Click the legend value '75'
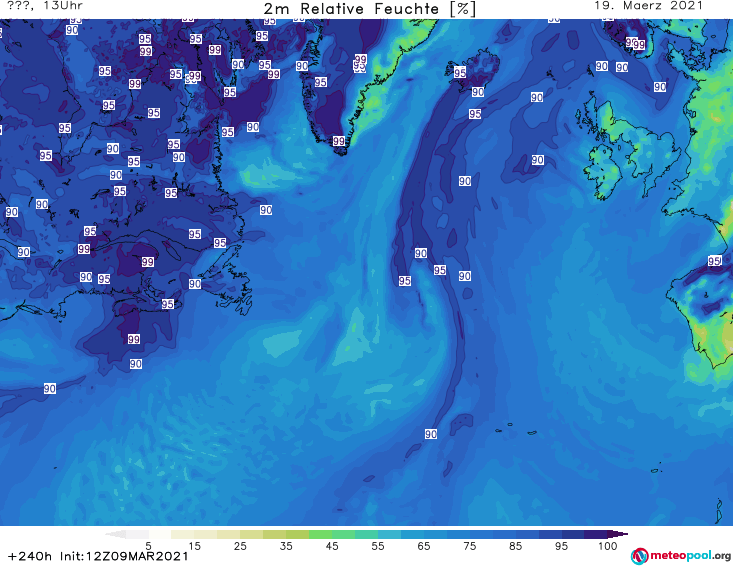The width and height of the screenshot is (733, 566). pyautogui.click(x=470, y=546)
